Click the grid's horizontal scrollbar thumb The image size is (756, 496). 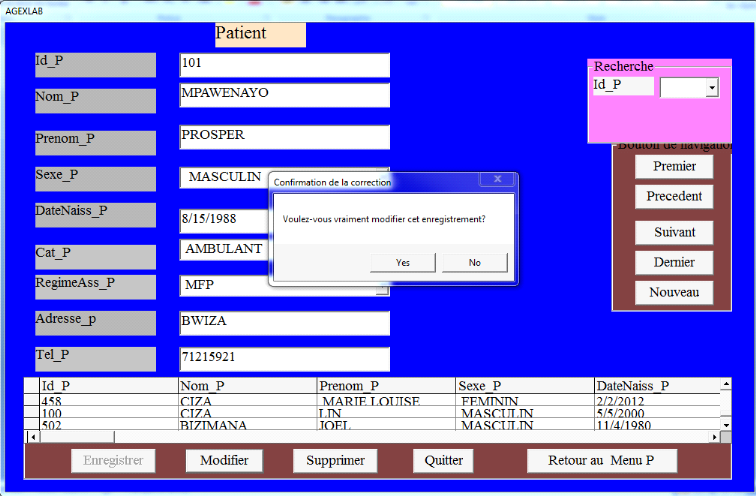[77, 437]
